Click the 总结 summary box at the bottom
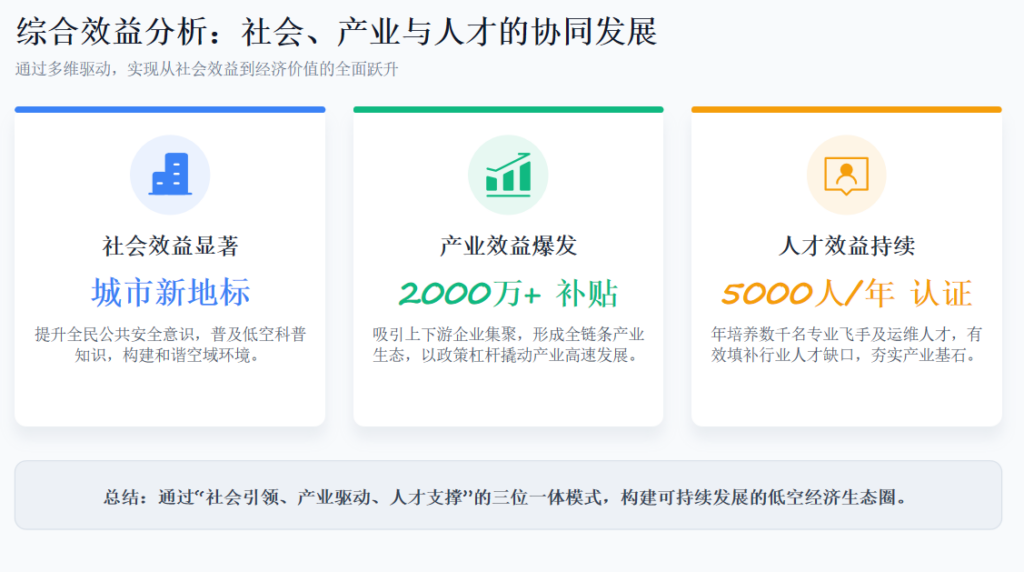This screenshot has height=572, width=1024. click(x=508, y=495)
